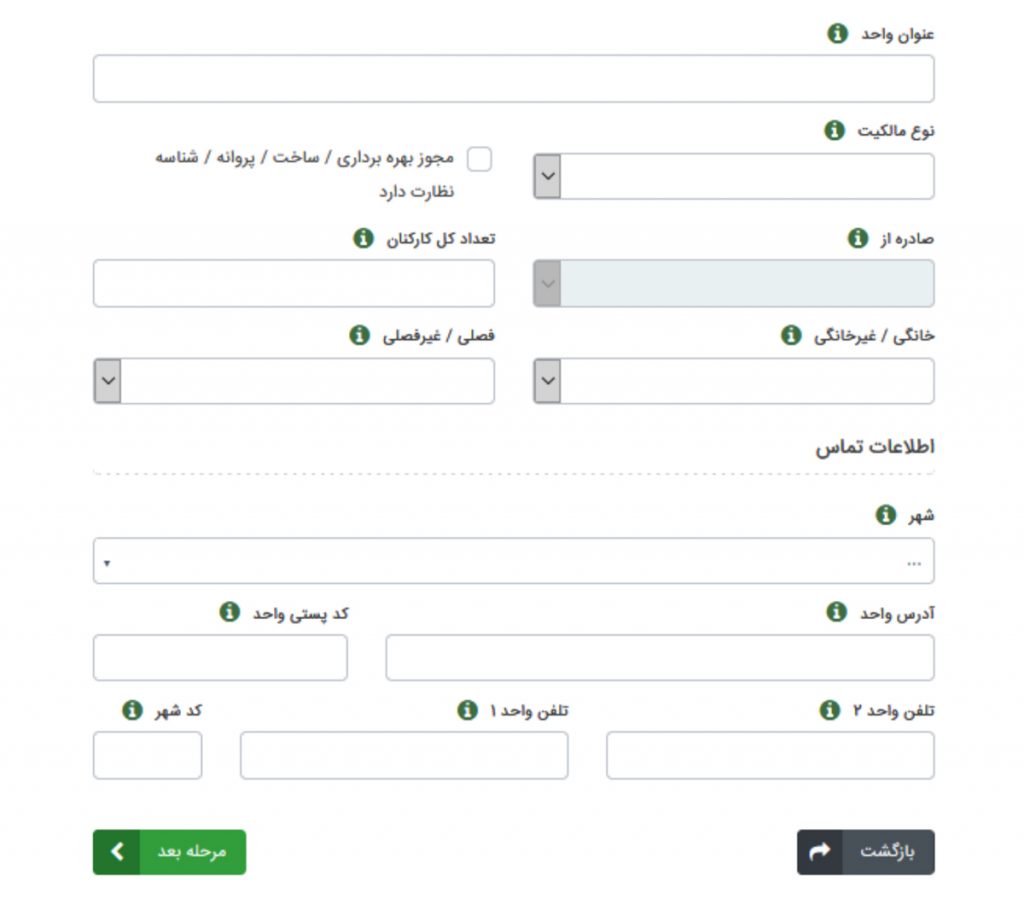Click info icon next to خانگی / غیرخانگی
Image resolution: width=1024 pixels, height=899 pixels.
(790, 335)
